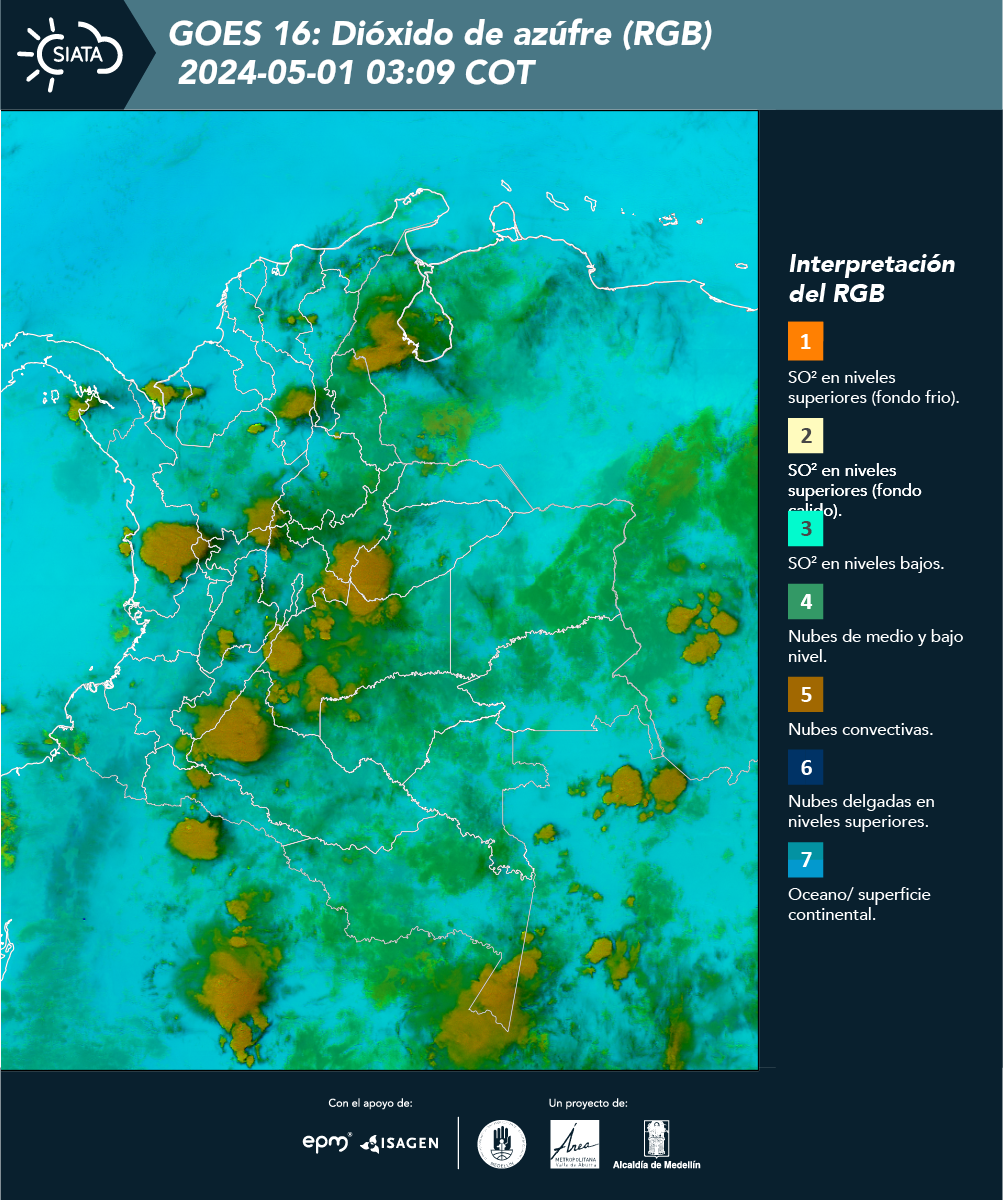Click the label "SO² en niveles bajos."

pyautogui.click(x=866, y=563)
